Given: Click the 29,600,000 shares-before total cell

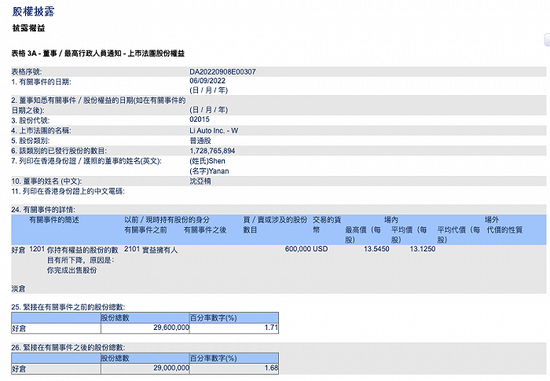Looking at the screenshot, I should [145, 328].
